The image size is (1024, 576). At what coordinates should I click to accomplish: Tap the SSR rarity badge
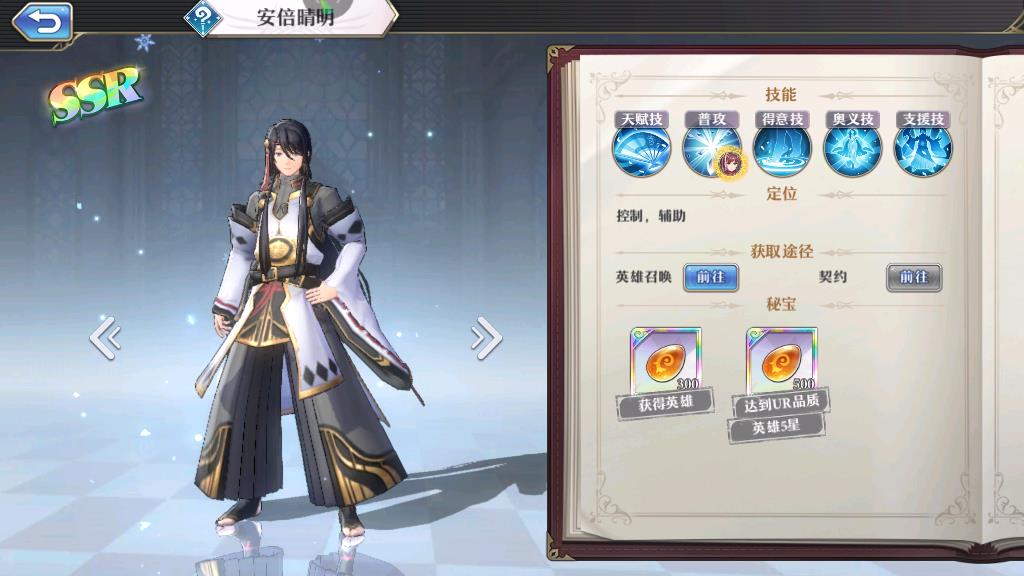point(95,95)
